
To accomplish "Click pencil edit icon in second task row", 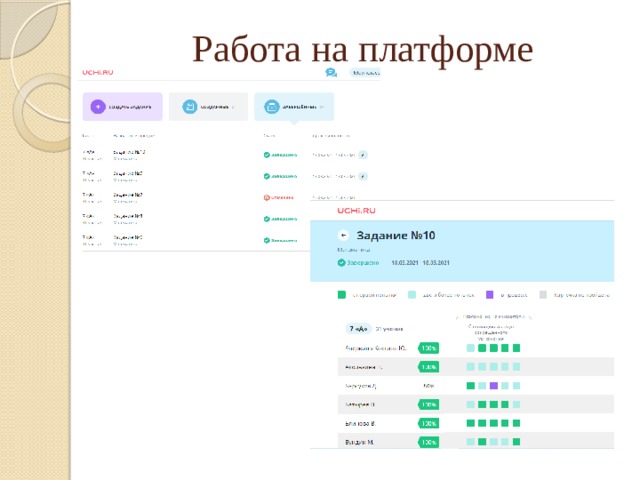I will coord(363,176).
